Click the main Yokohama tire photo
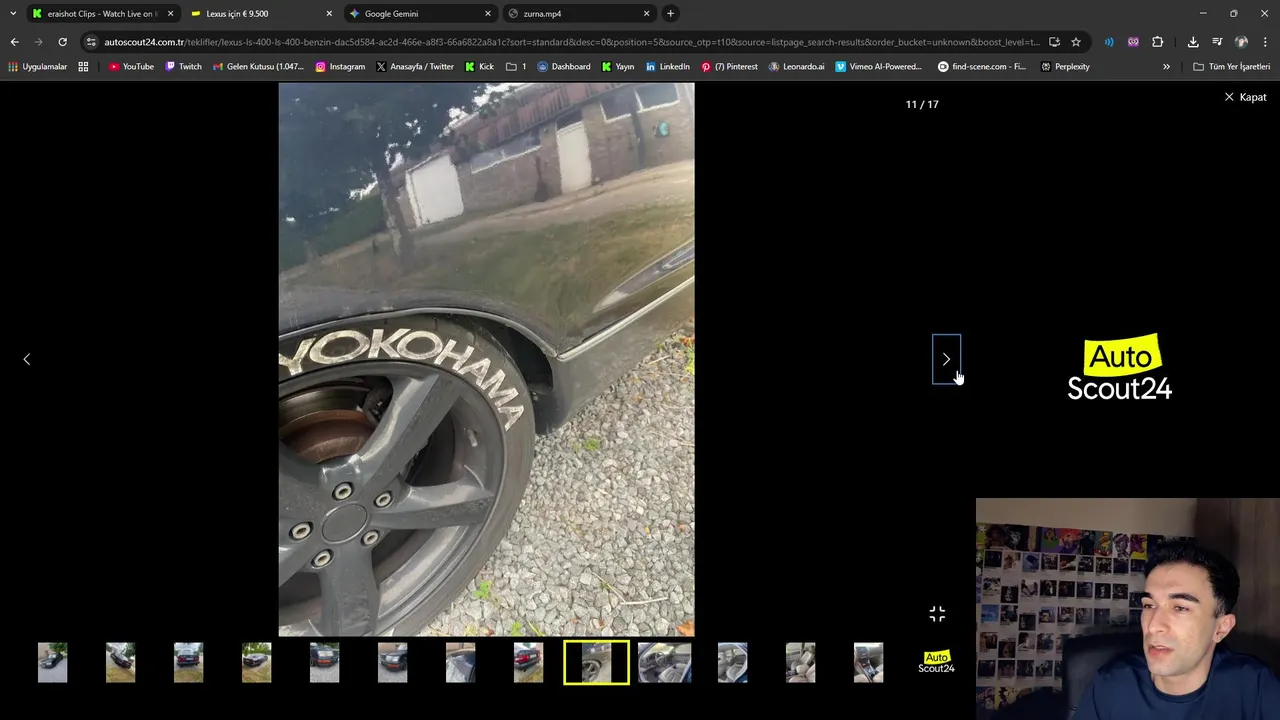Viewport: 1280px width, 720px height. pyautogui.click(x=486, y=359)
